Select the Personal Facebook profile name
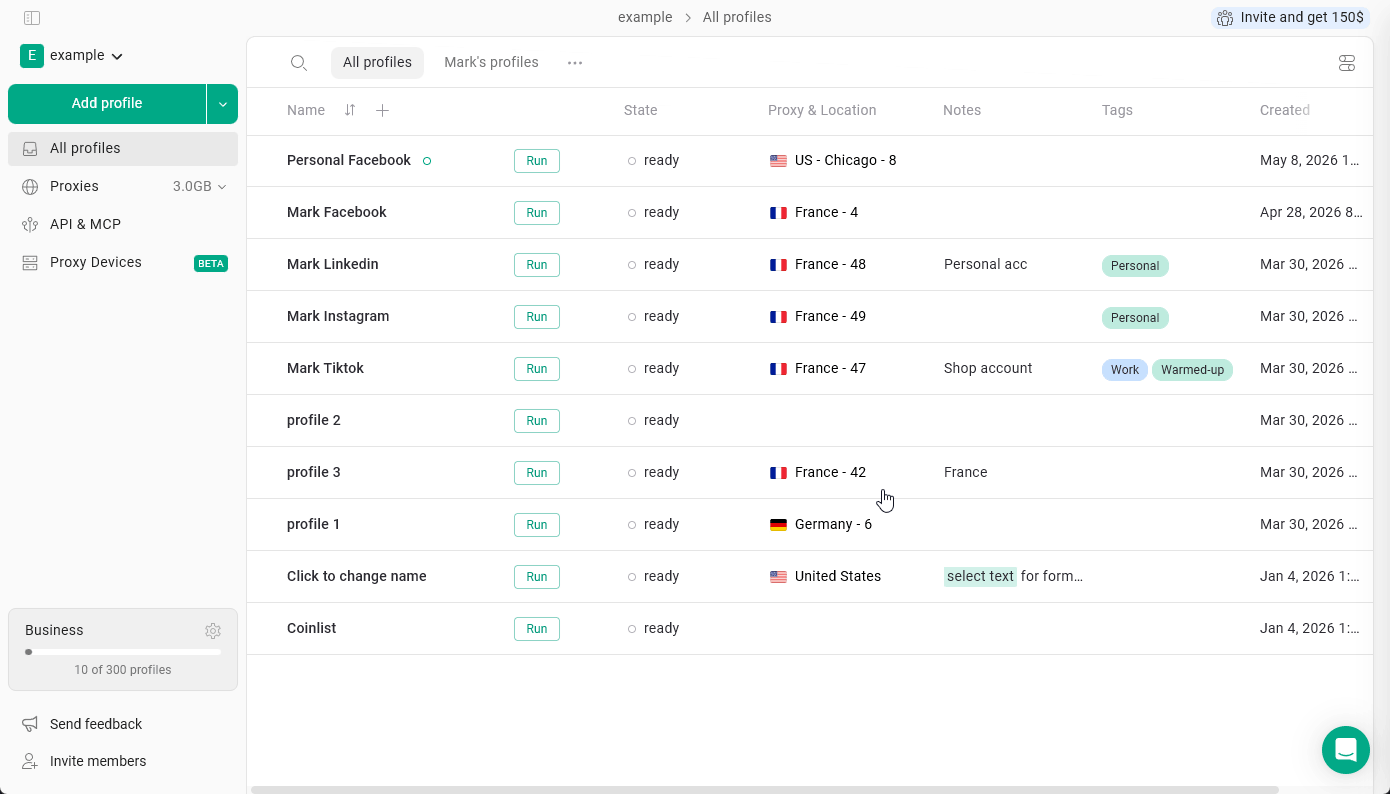This screenshot has height=794, width=1390. click(x=349, y=160)
